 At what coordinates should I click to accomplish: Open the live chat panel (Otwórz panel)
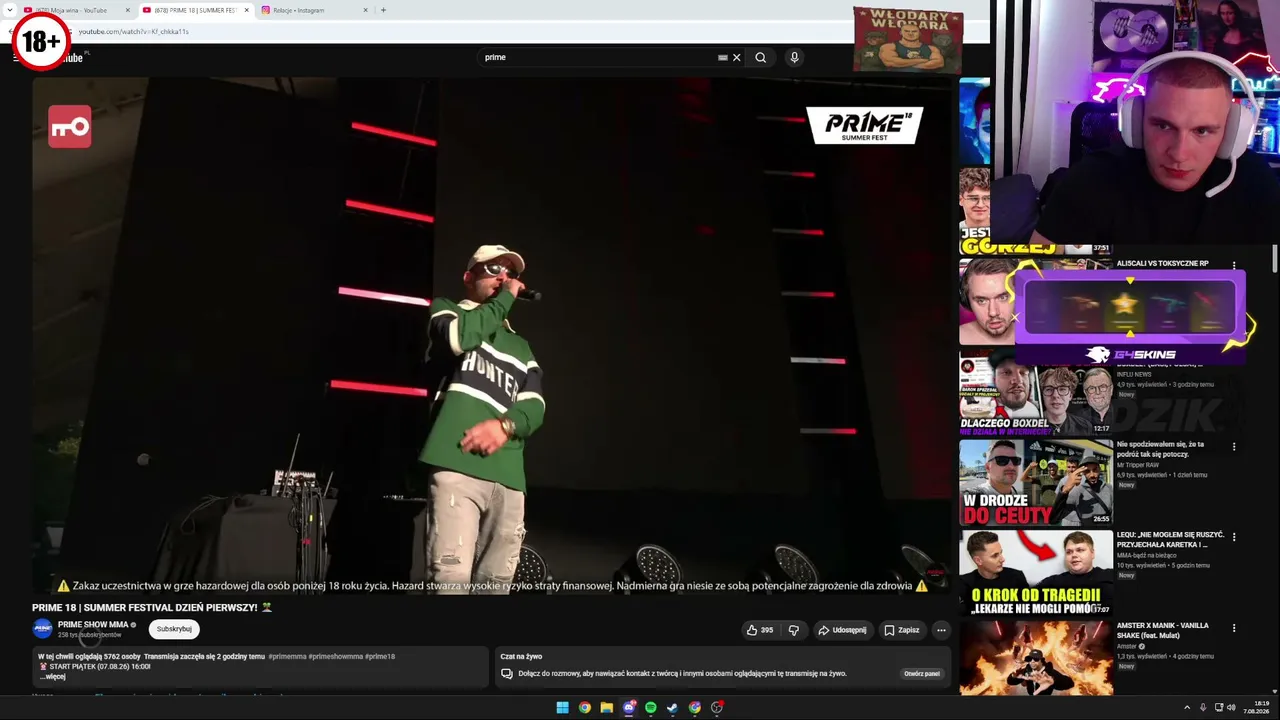click(x=922, y=674)
